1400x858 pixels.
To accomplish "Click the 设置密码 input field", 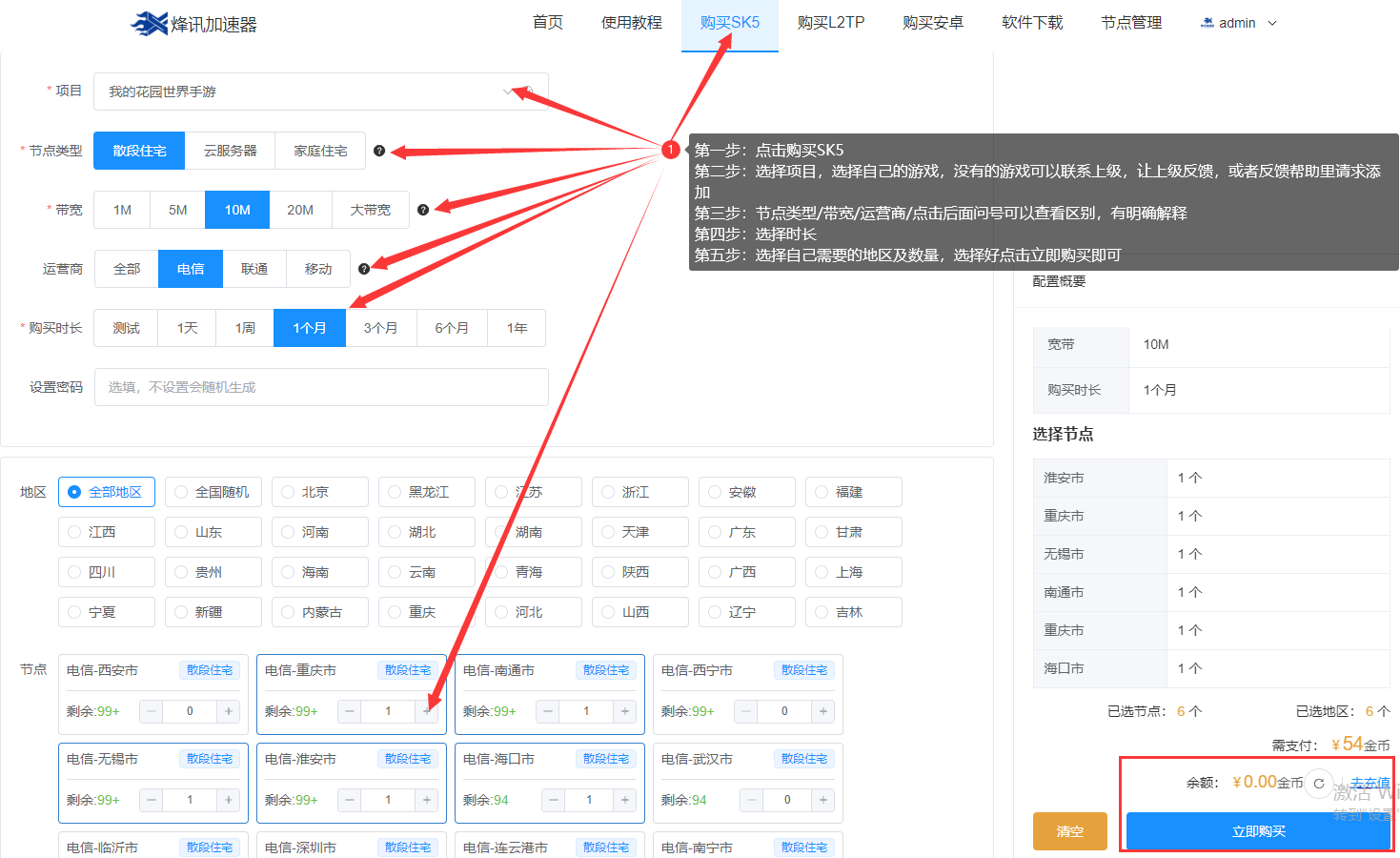I will [x=321, y=387].
